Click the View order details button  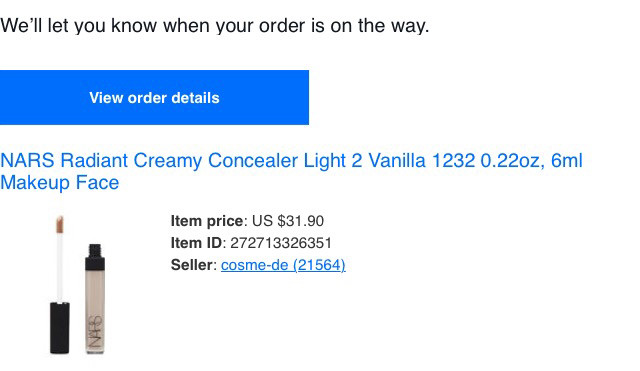pyautogui.click(x=154, y=98)
